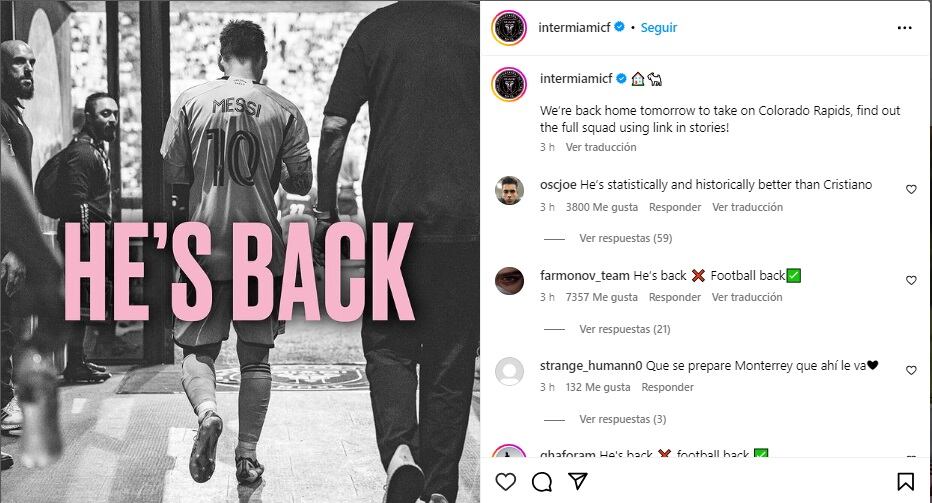Open oscjoe's profile avatar
932x503 pixels.
click(x=509, y=190)
